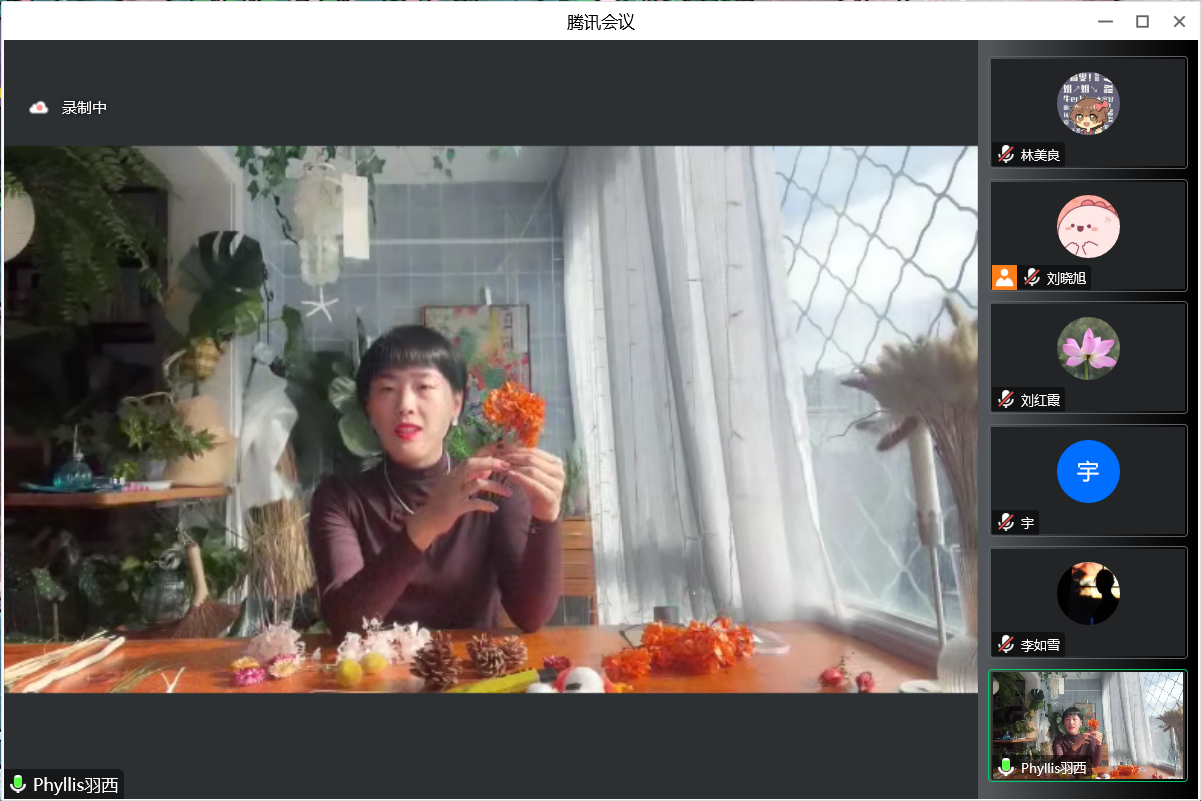Select 刘红霞's lotus flower avatar
The height and width of the screenshot is (801, 1201).
click(x=1088, y=348)
